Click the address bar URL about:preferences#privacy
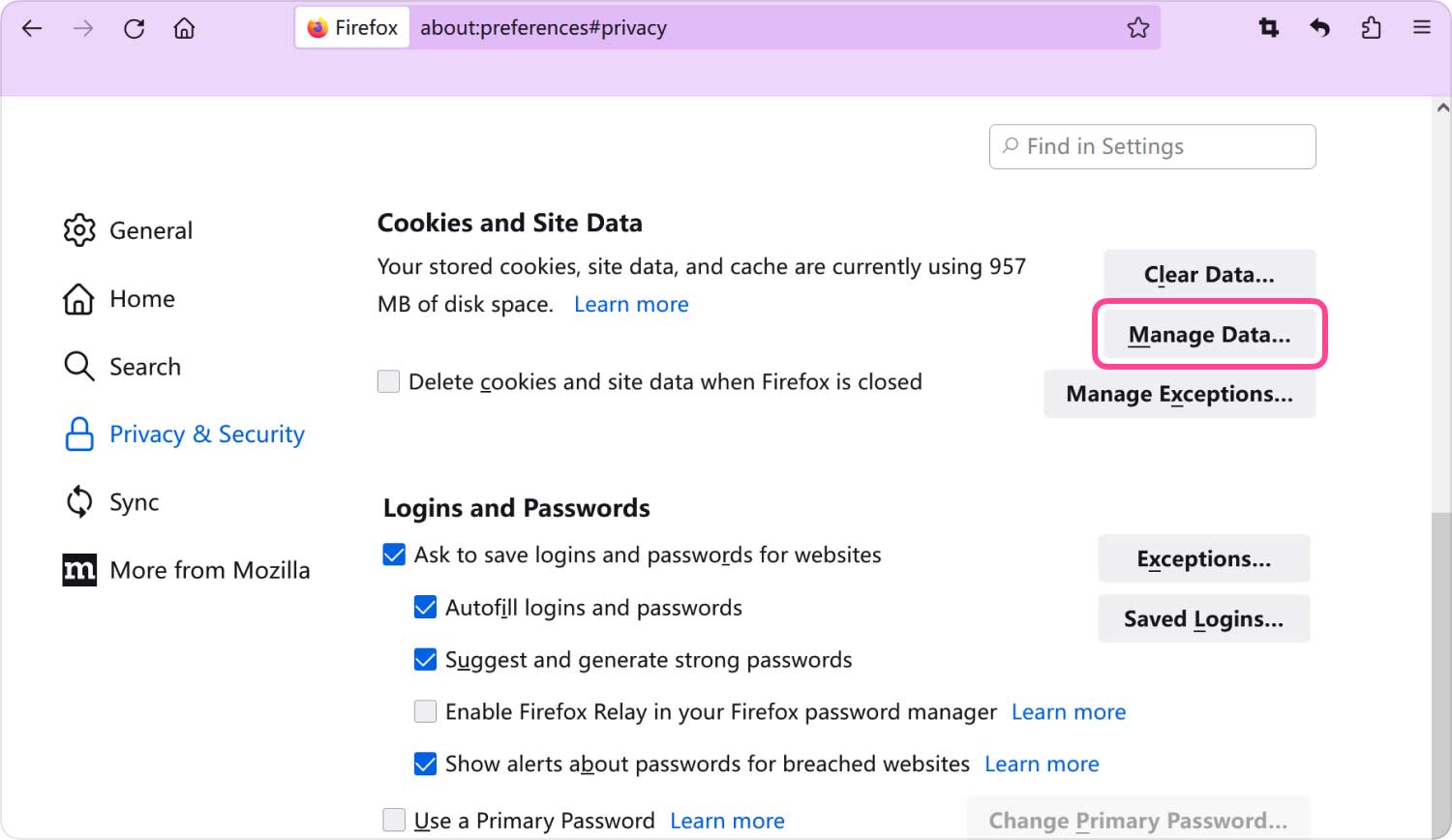Viewport: 1452px width, 840px height. click(543, 28)
